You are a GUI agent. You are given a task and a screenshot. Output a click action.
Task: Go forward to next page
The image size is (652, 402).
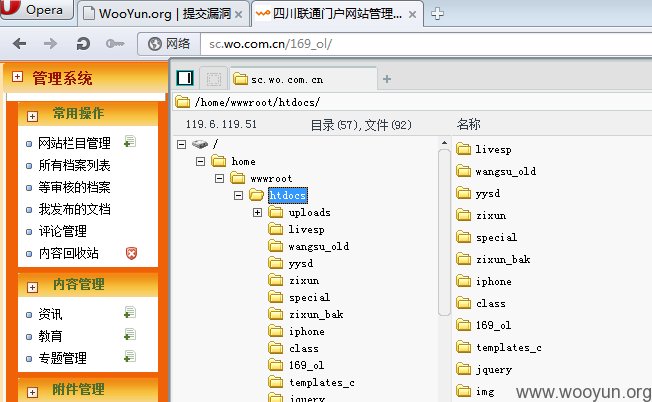click(50, 43)
